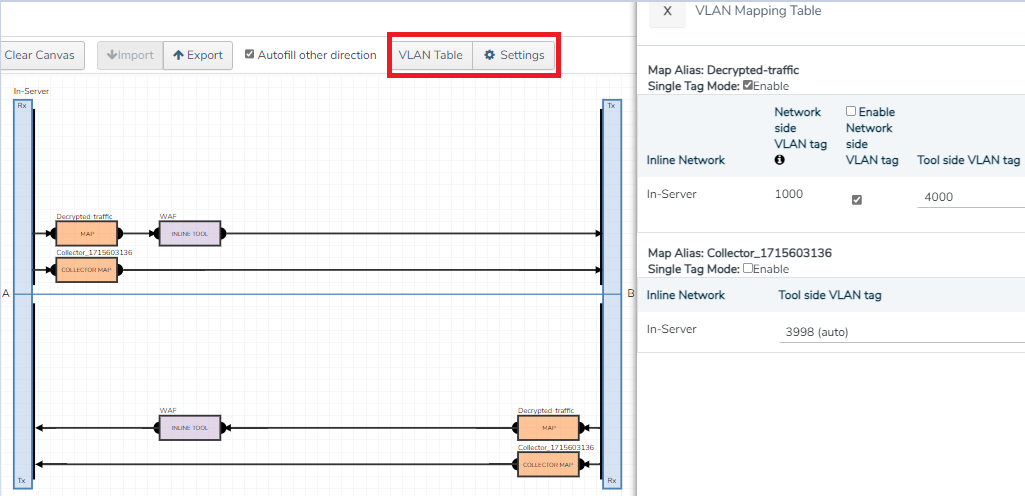Click Inline Network header in Decrypted-traffic table
Image resolution: width=1025 pixels, height=496 pixels.
pos(686,159)
